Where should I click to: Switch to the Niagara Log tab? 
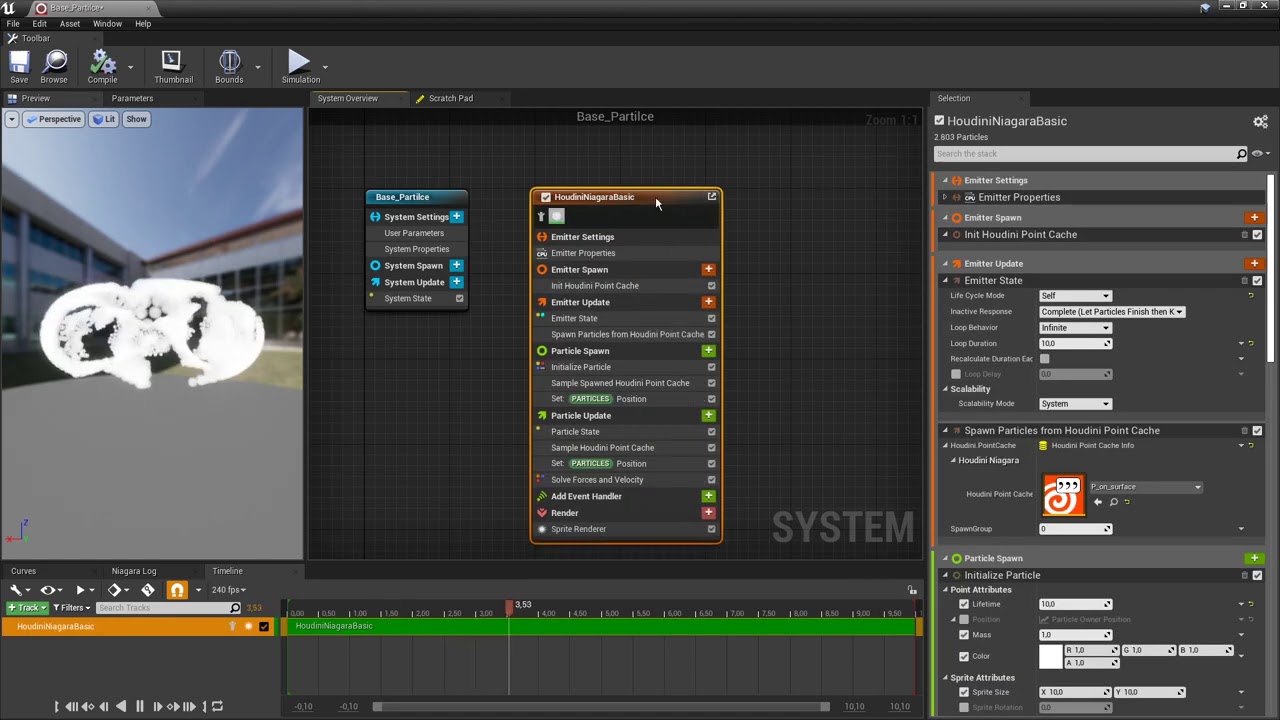(134, 571)
